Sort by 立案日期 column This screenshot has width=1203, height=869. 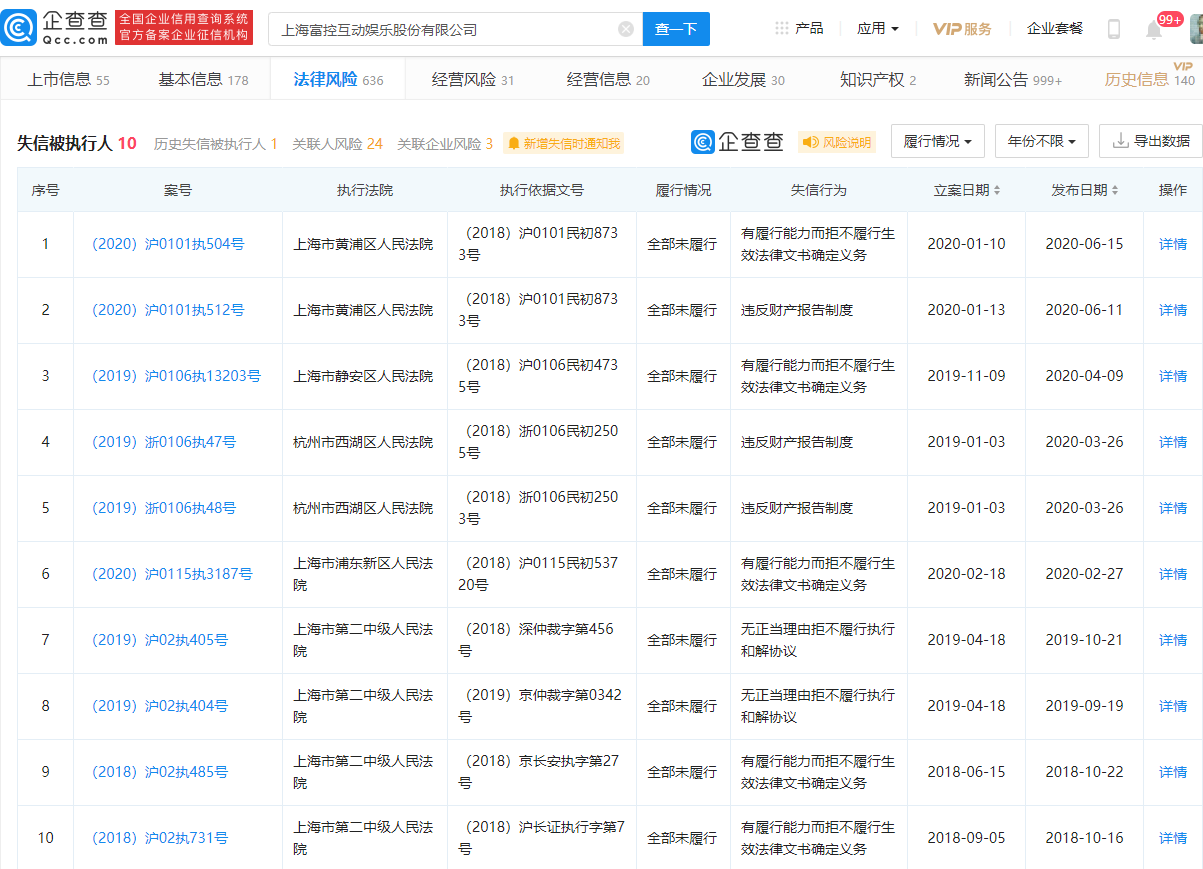966,190
